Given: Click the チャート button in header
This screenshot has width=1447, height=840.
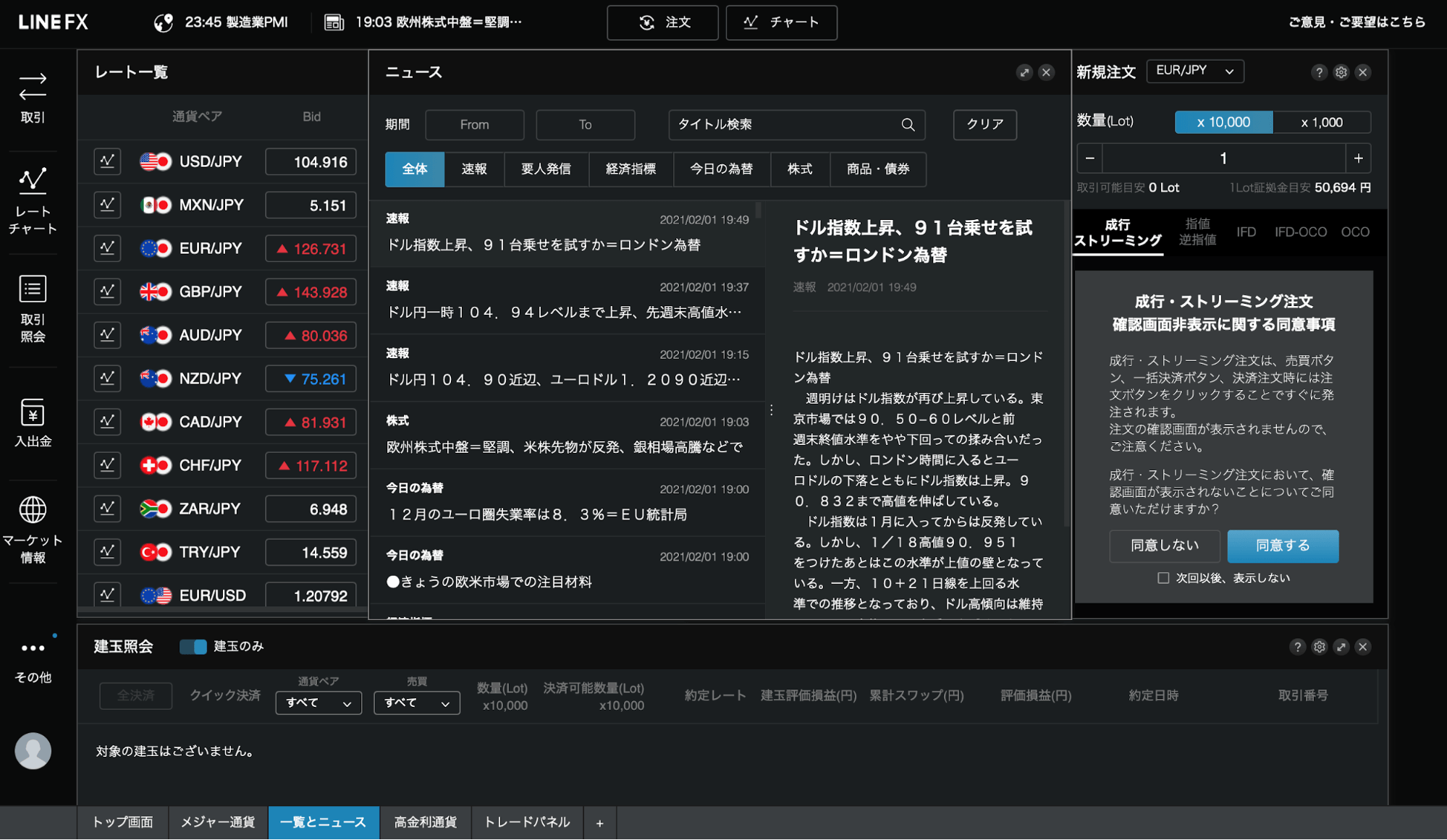Looking at the screenshot, I should [x=781, y=22].
